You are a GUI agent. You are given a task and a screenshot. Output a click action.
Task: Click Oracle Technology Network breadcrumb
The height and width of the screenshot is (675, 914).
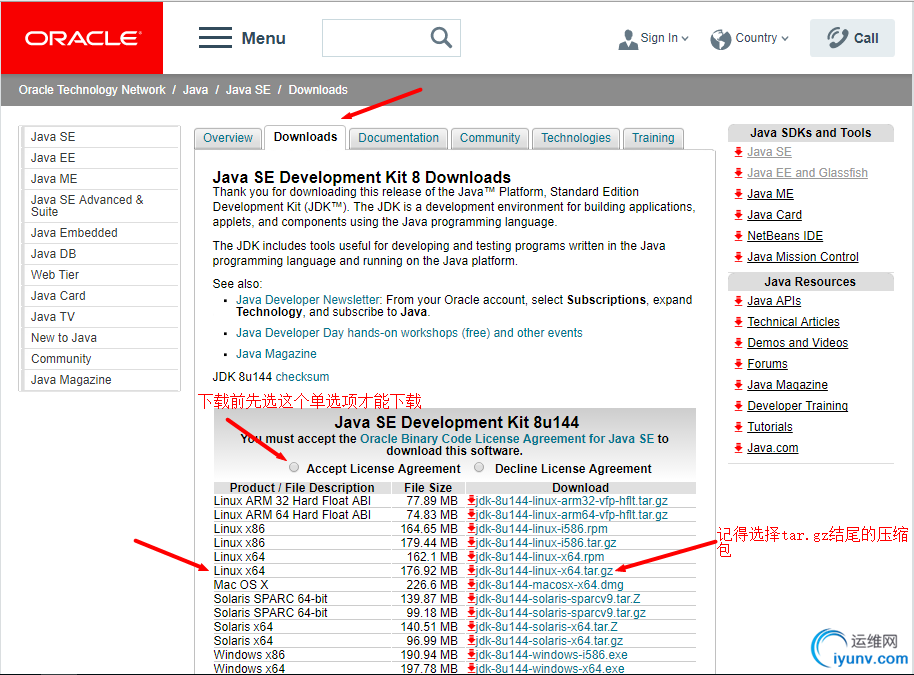click(x=92, y=90)
